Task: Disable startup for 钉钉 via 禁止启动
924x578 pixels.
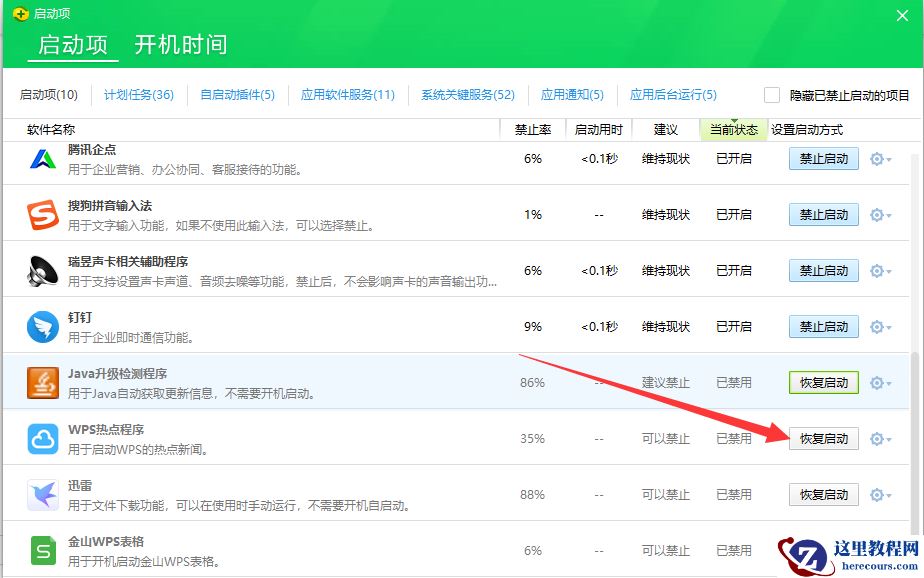Action: coord(826,326)
